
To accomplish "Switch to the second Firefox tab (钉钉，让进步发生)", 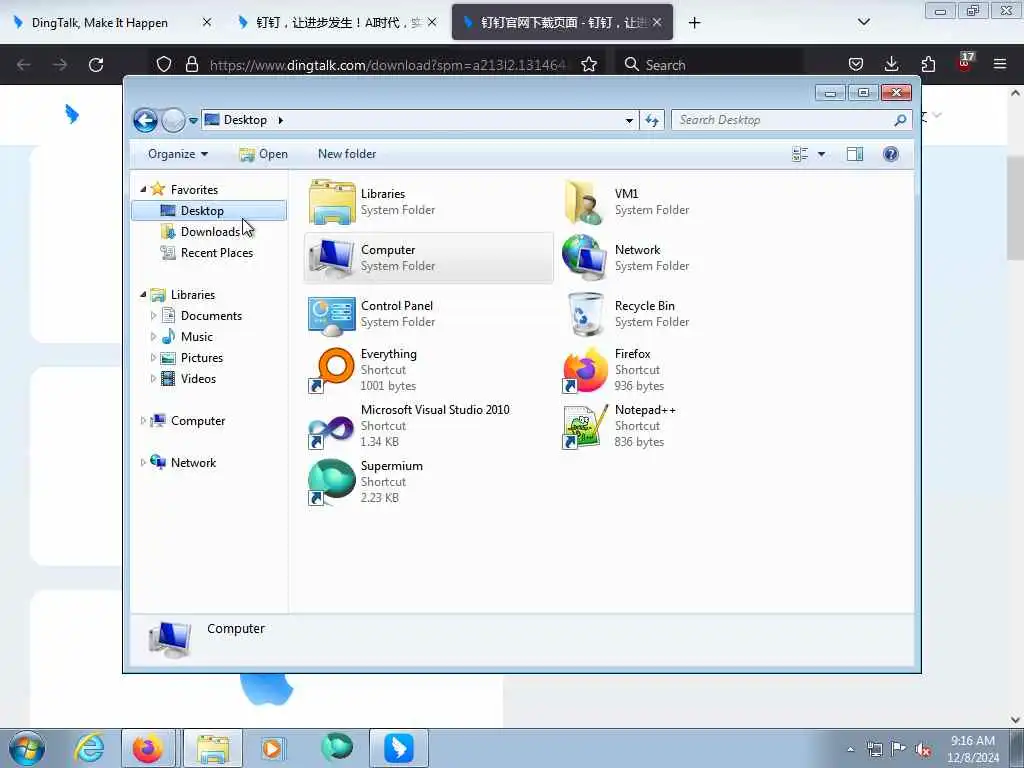I will (x=336, y=23).
